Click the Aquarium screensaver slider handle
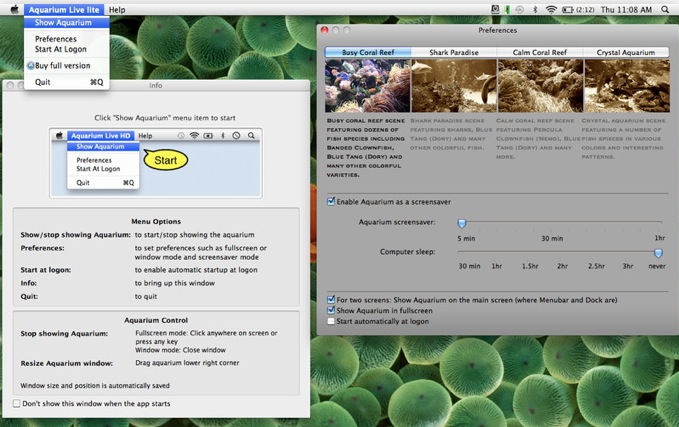 point(462,224)
